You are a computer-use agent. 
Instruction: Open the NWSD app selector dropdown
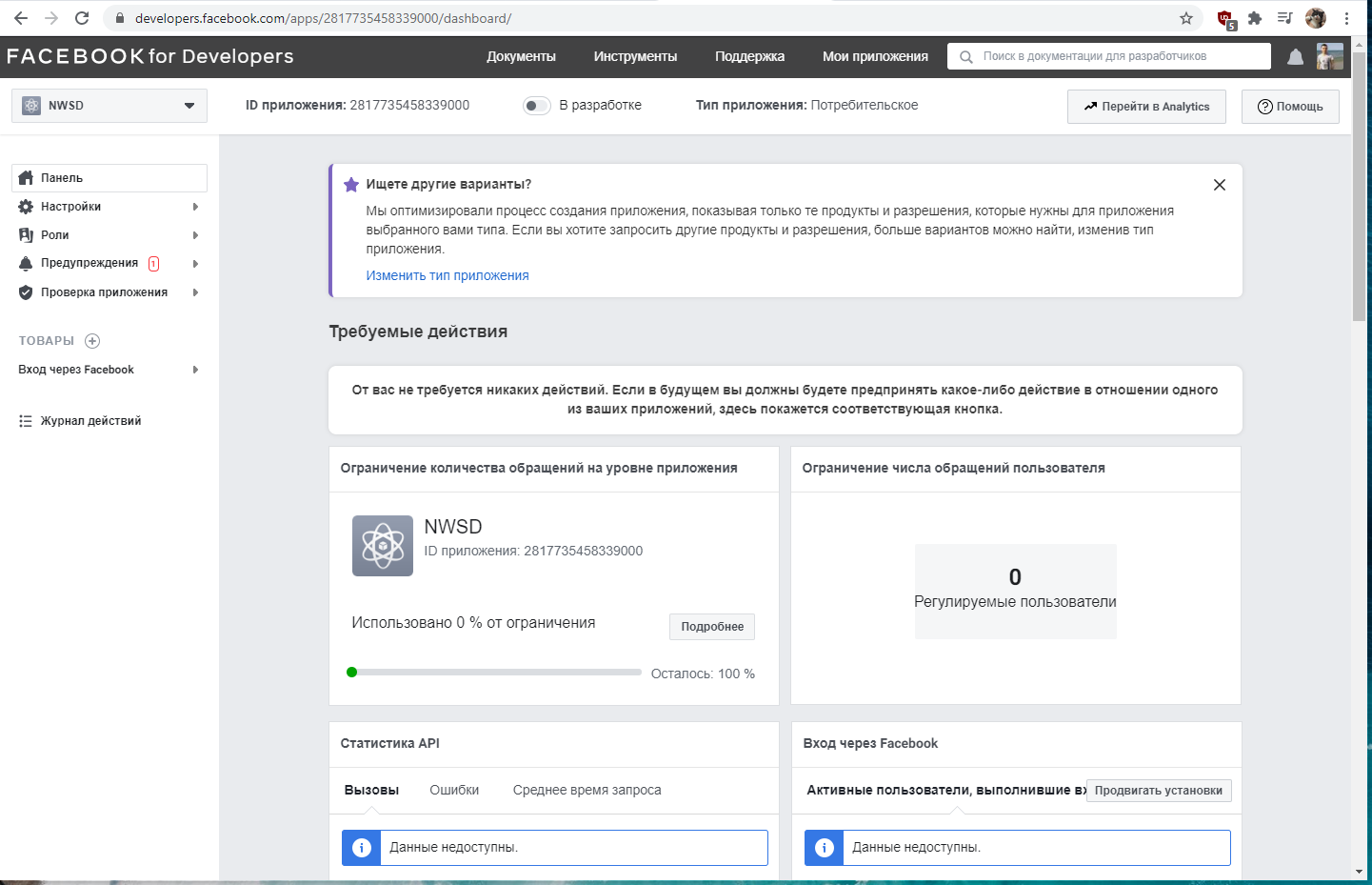point(109,106)
